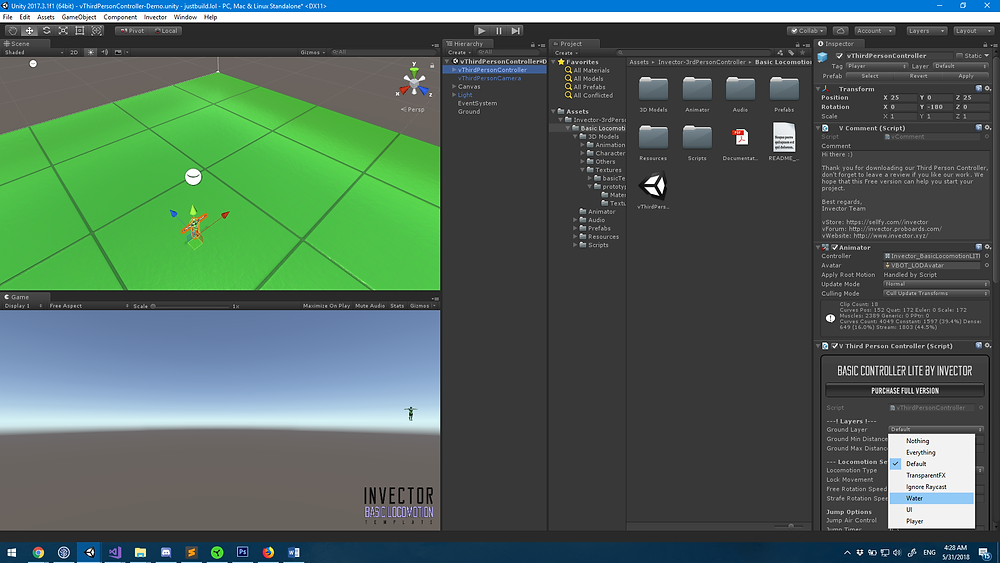The height and width of the screenshot is (563, 1000).
Task: Click the Purchase Full Version button
Action: click(x=905, y=390)
